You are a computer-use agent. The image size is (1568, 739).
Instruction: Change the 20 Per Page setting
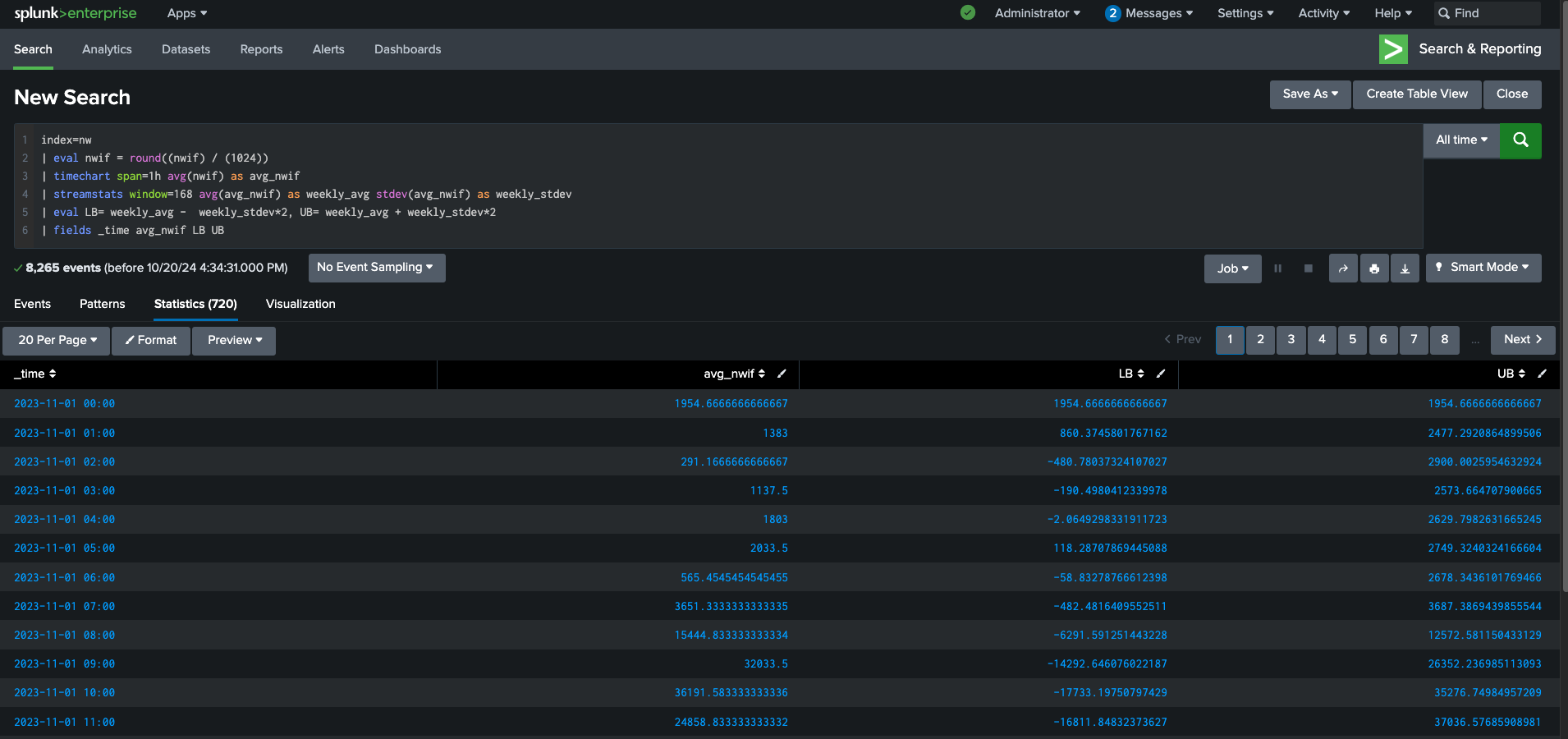(x=57, y=341)
